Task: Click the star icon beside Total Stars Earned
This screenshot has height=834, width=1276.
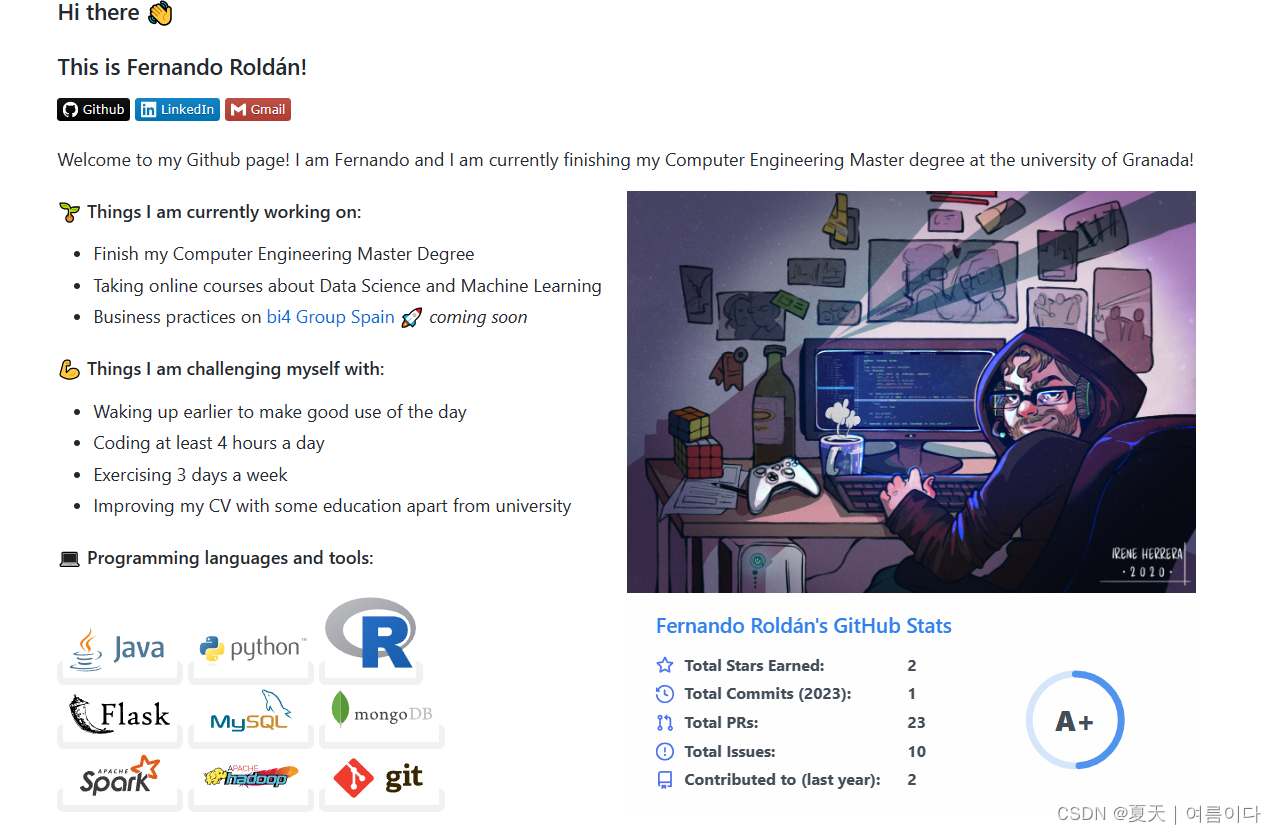Action: [665, 665]
